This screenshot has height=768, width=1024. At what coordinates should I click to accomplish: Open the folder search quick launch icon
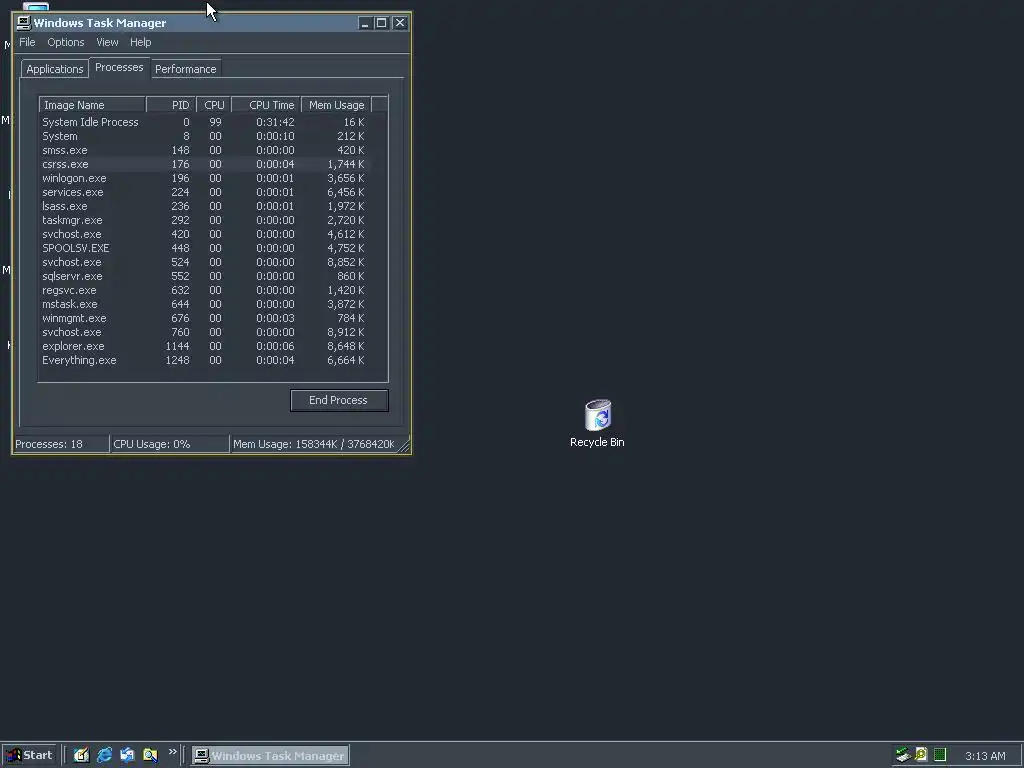coord(150,755)
